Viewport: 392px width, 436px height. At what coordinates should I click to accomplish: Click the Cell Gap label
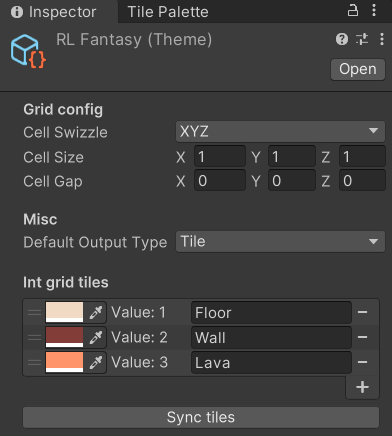[53, 182]
